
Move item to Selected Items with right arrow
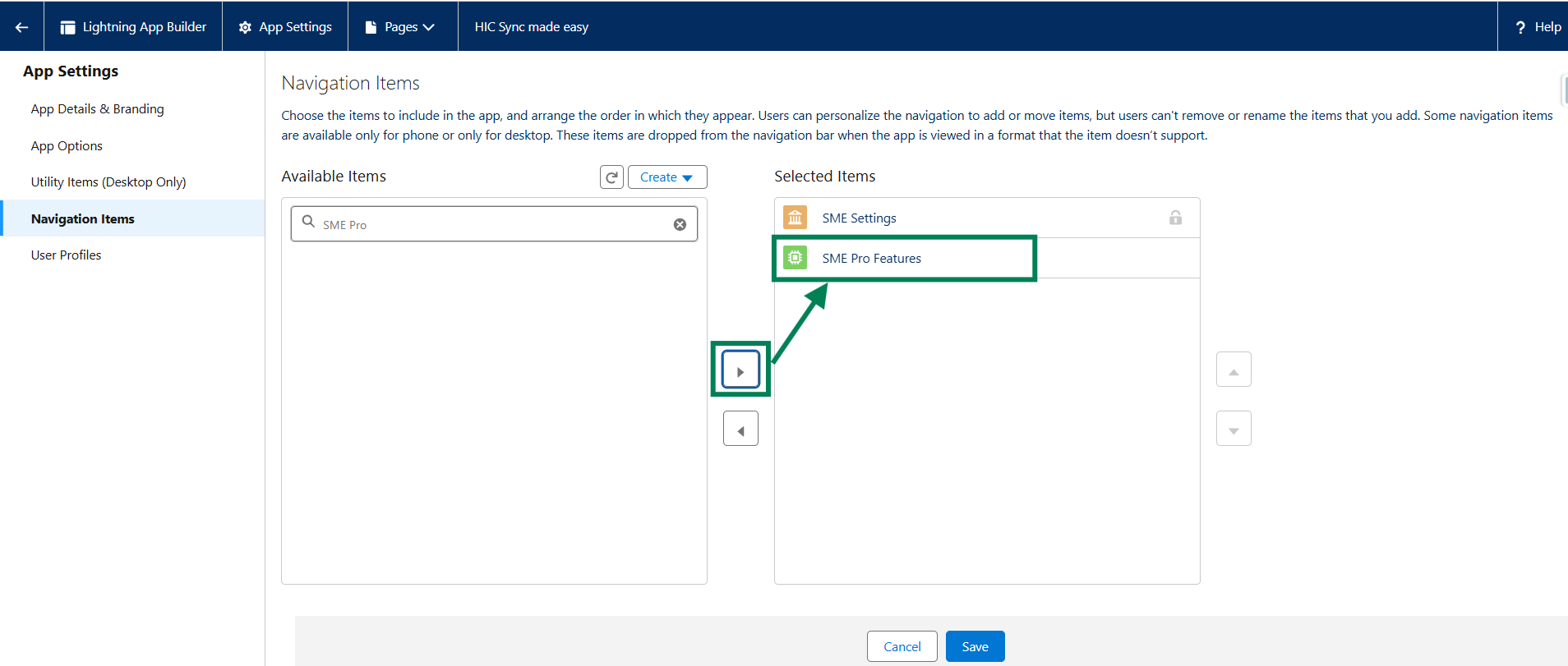(740, 371)
